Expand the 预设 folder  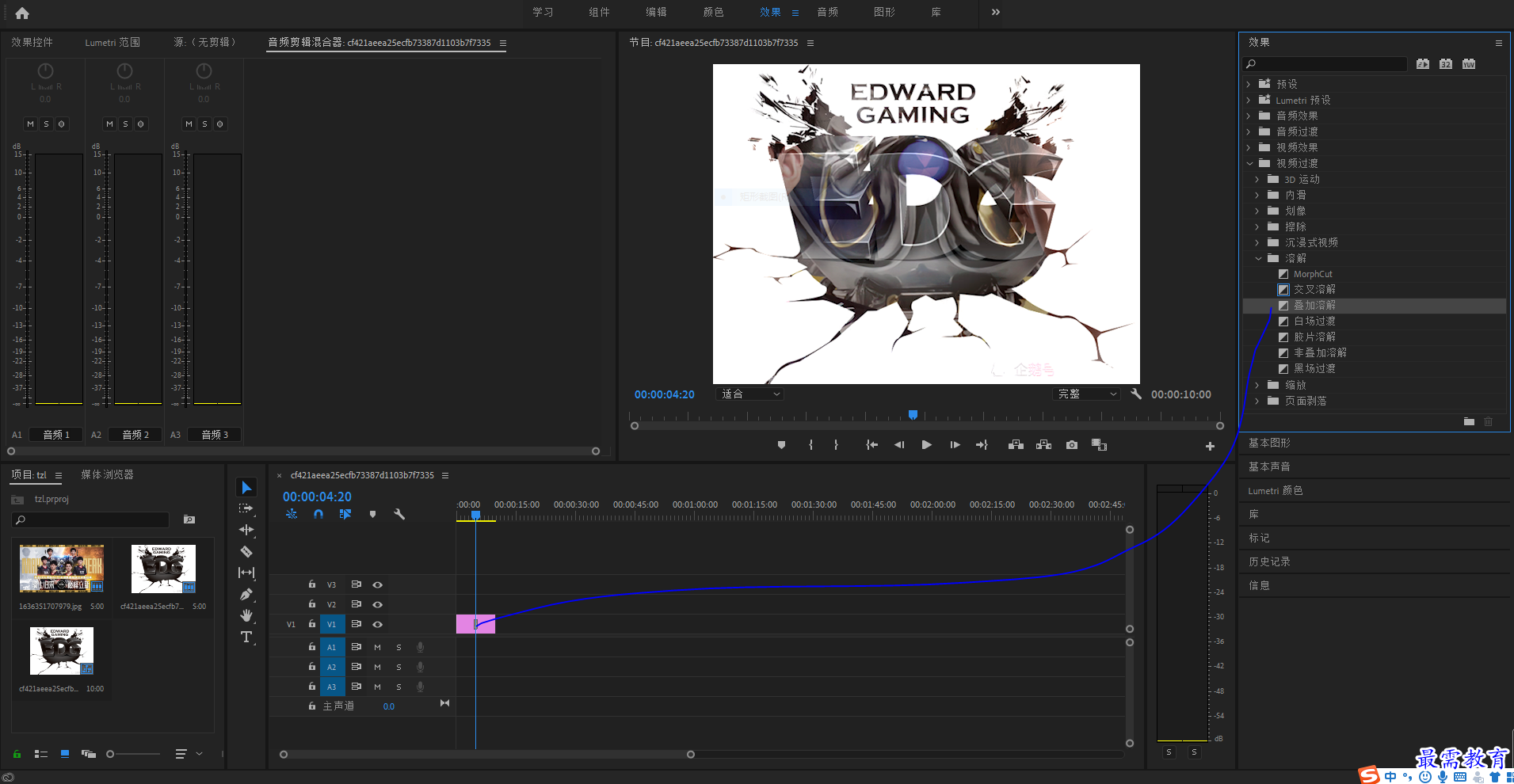(1249, 84)
